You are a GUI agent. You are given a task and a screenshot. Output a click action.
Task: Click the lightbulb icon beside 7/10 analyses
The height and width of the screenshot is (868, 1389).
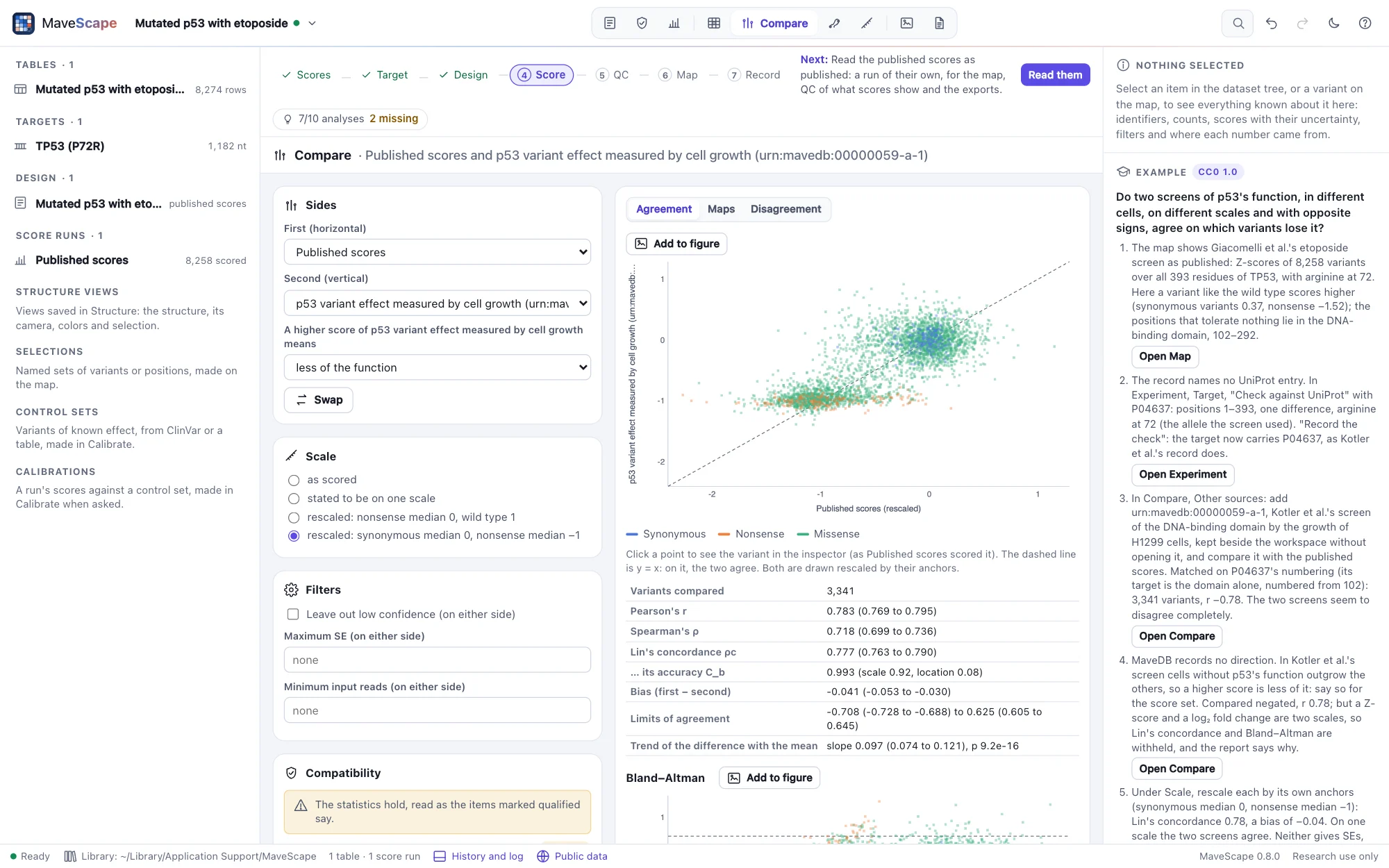pos(288,119)
